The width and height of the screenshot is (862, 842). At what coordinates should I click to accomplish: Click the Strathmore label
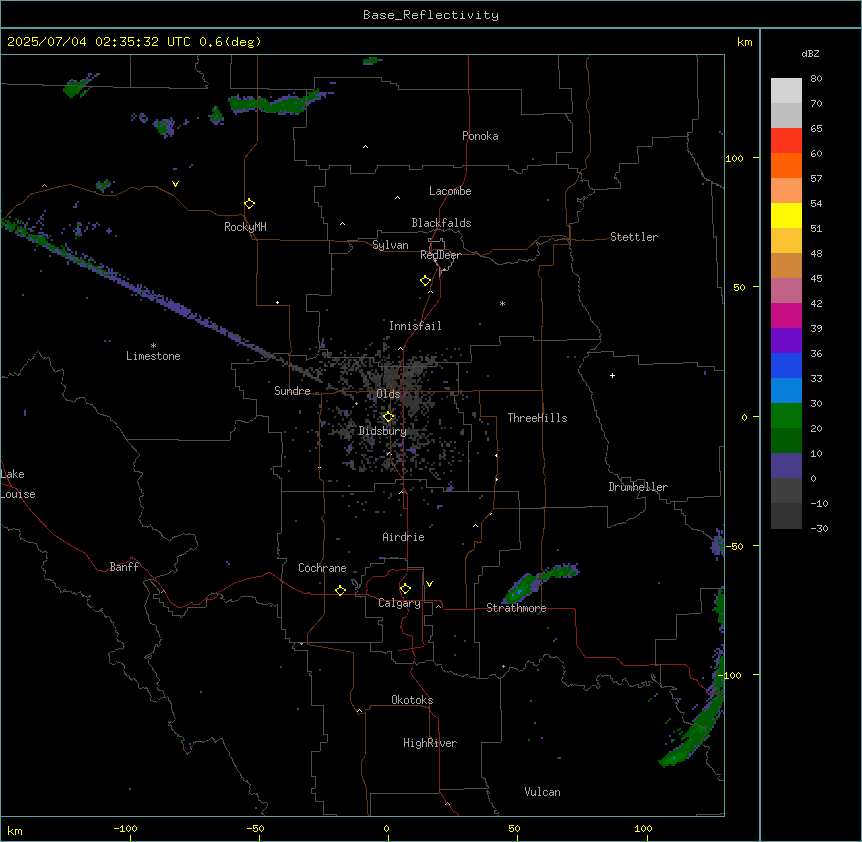[516, 608]
